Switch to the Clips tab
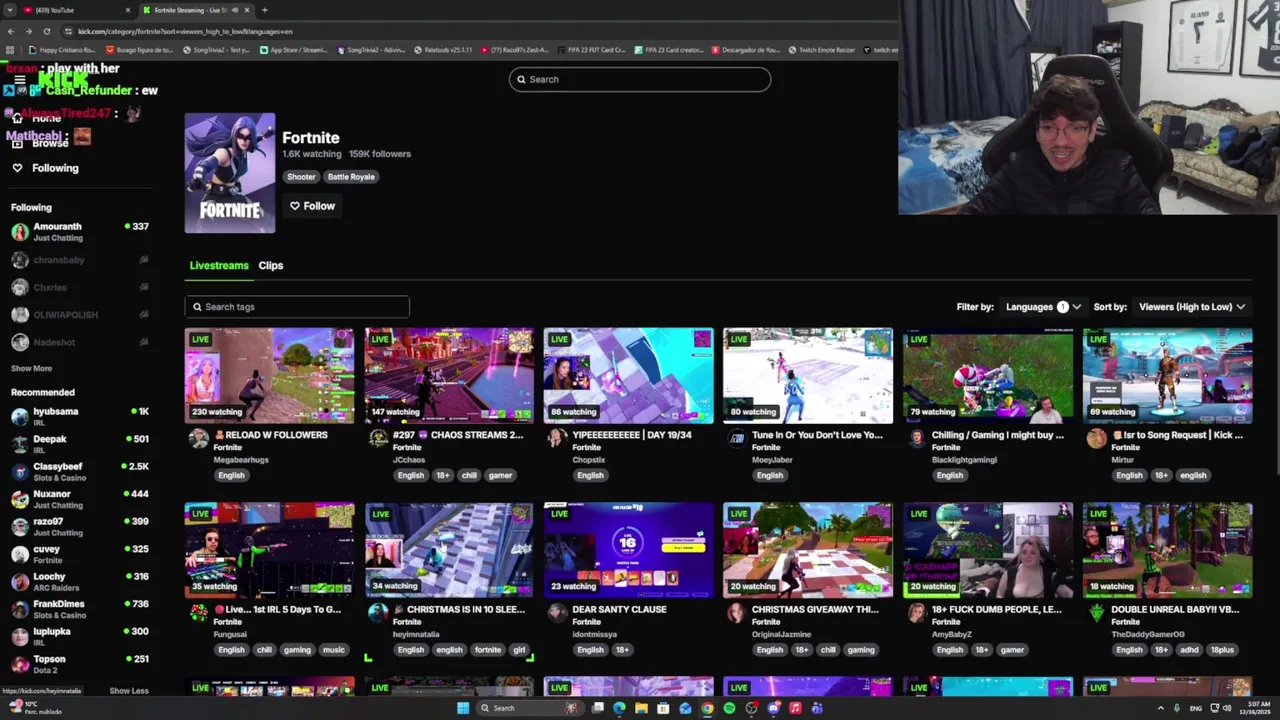Image resolution: width=1280 pixels, height=720 pixels. pyautogui.click(x=271, y=265)
